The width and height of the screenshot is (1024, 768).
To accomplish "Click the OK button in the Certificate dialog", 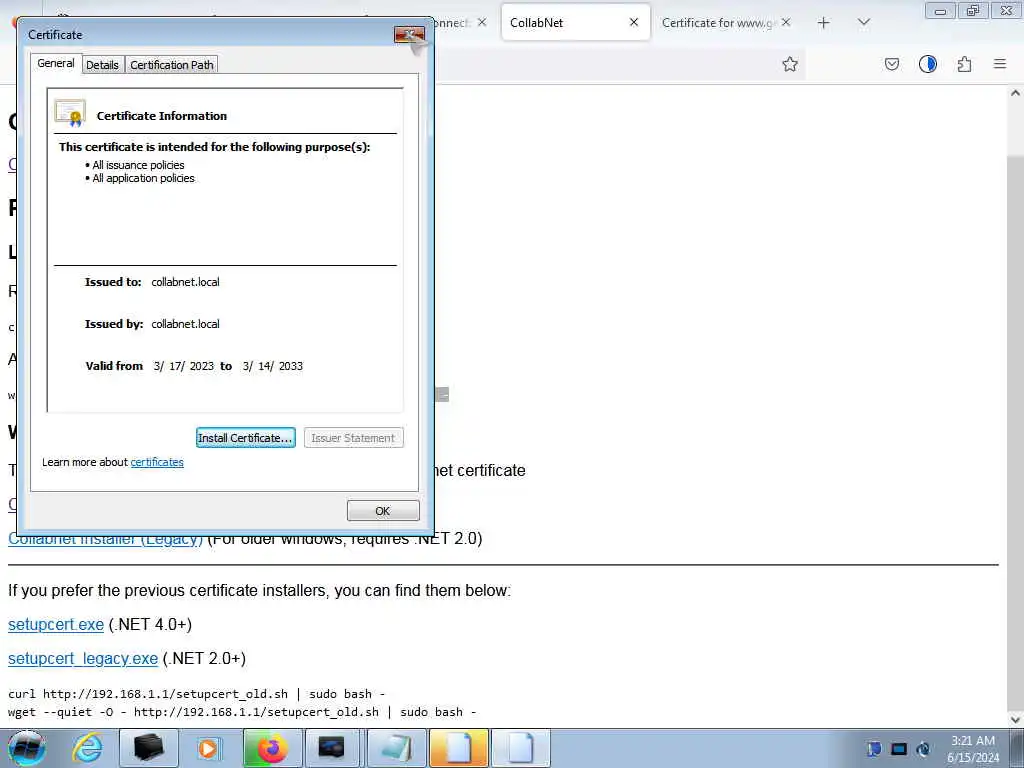I will 383,511.
